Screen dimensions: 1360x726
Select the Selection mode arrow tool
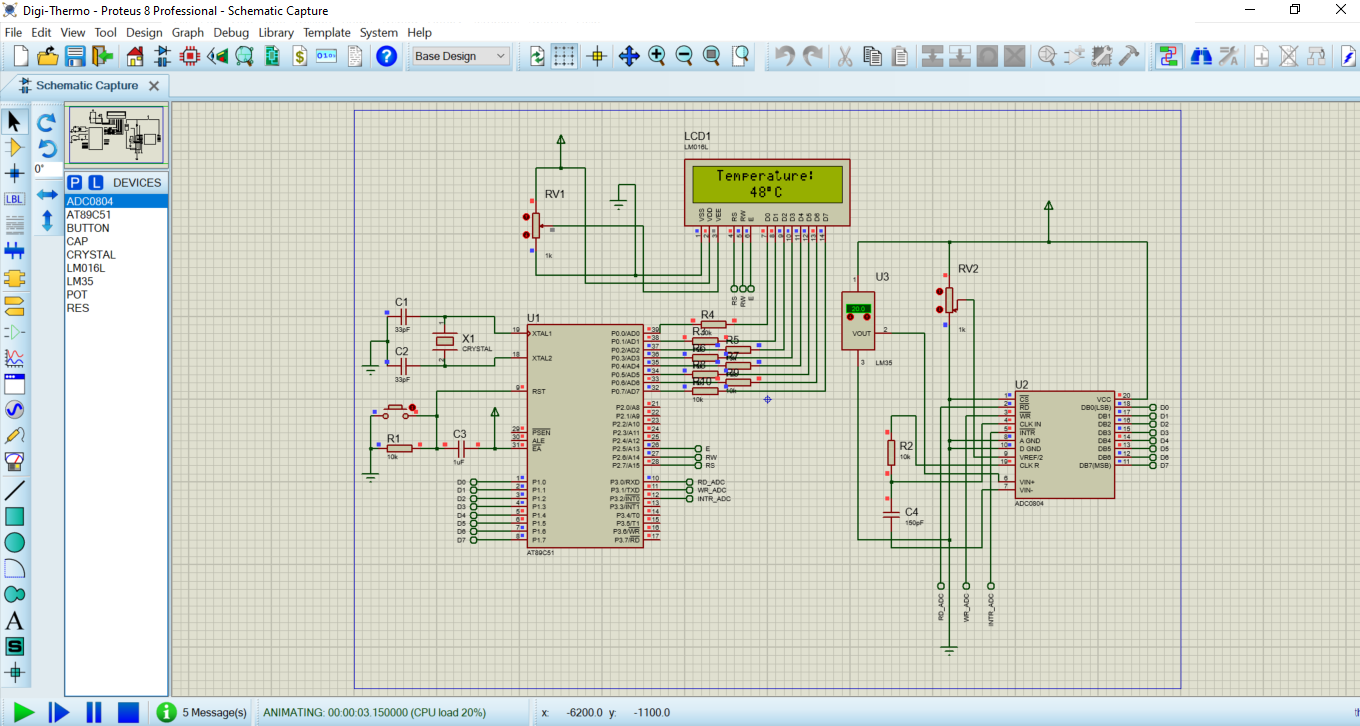[14, 120]
